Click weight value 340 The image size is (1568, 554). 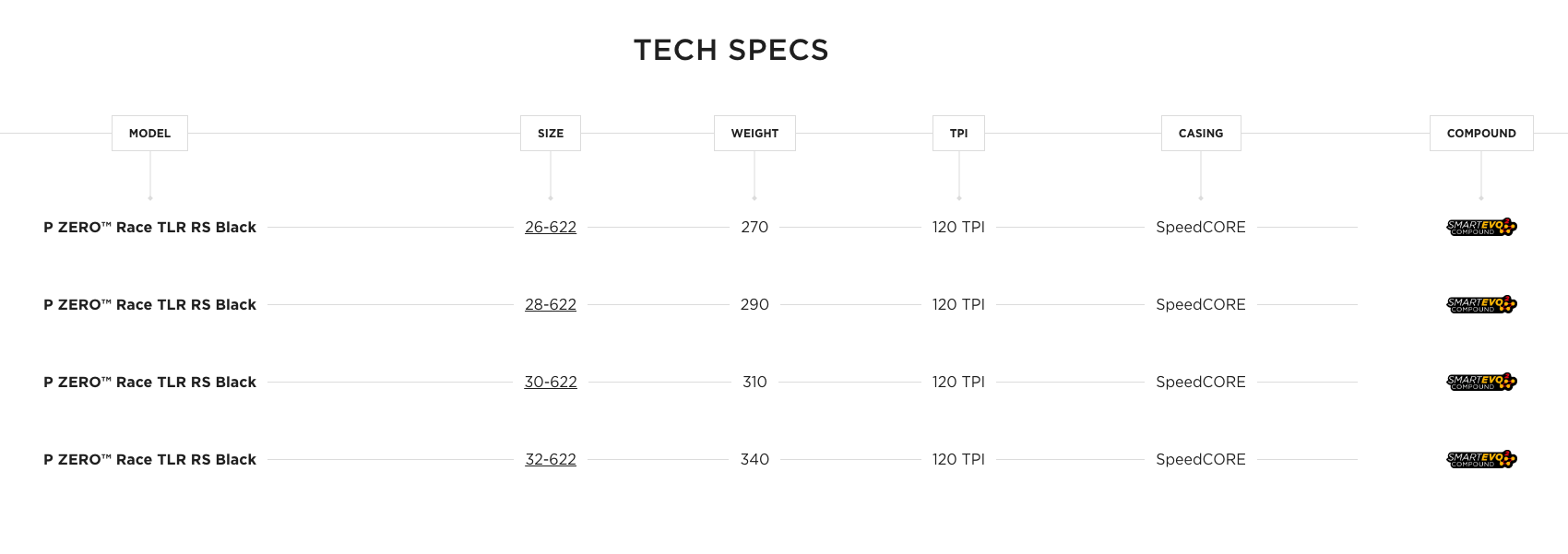pyautogui.click(x=754, y=459)
